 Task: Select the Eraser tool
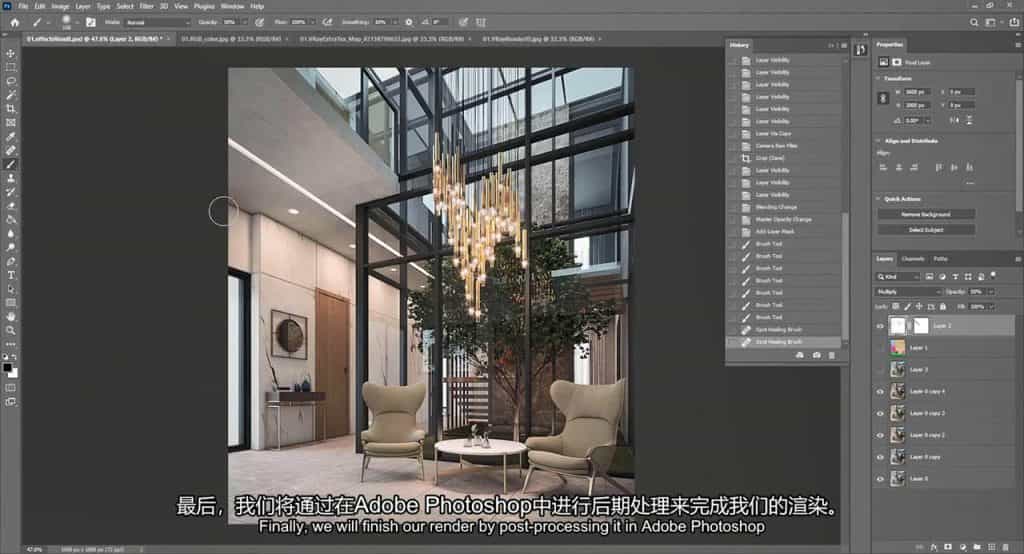coord(10,206)
